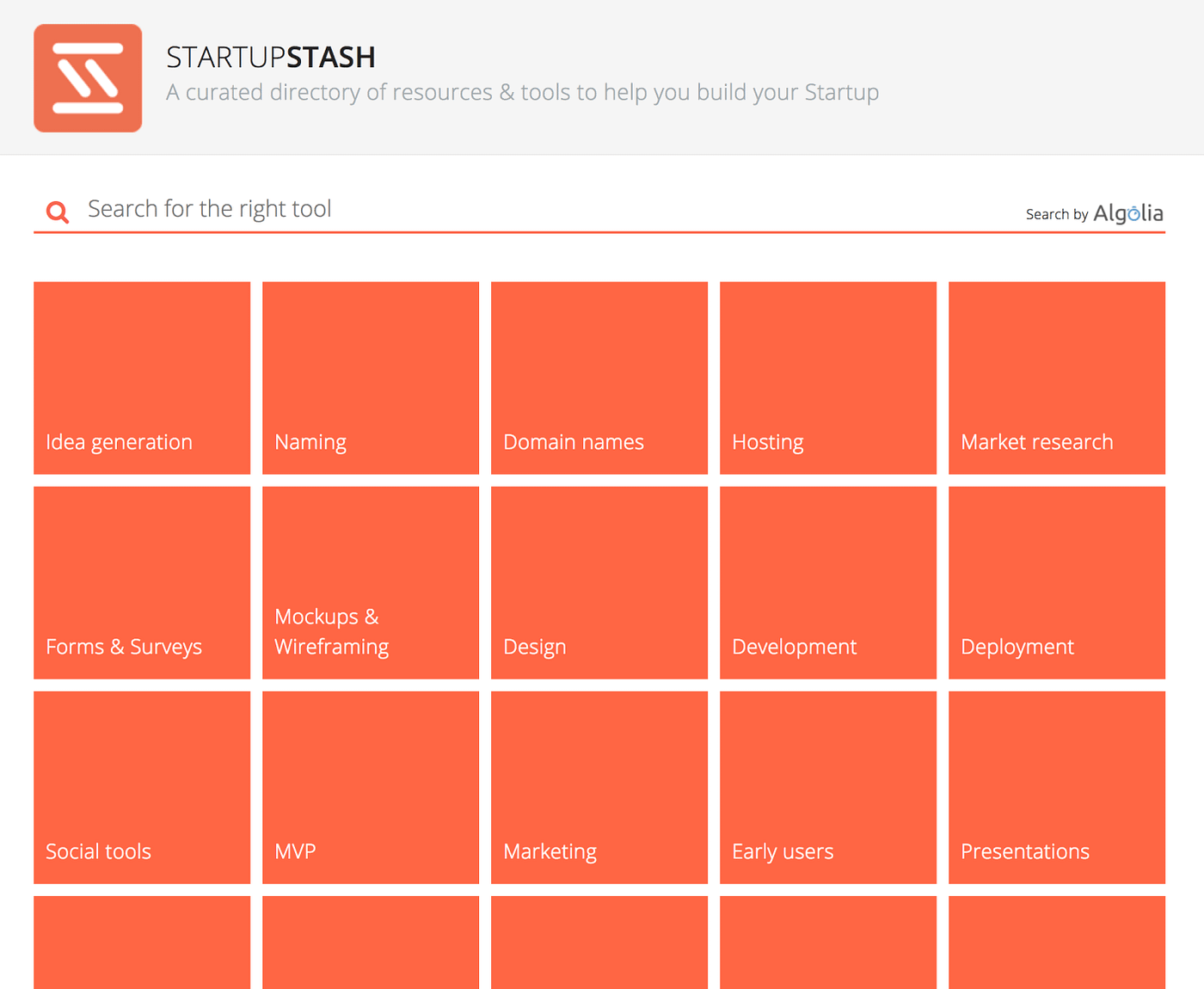1204x989 pixels.
Task: Open the Social tools tile
Action: 142,787
